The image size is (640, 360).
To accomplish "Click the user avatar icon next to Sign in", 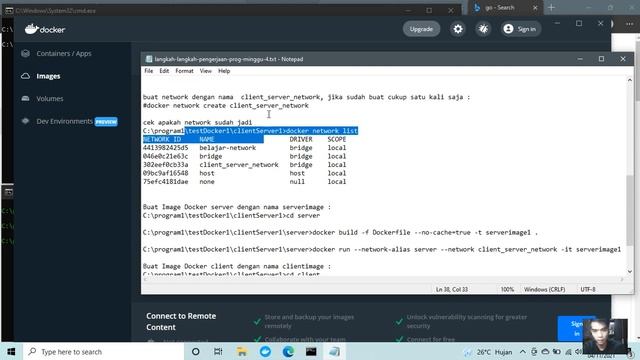I will [508, 29].
